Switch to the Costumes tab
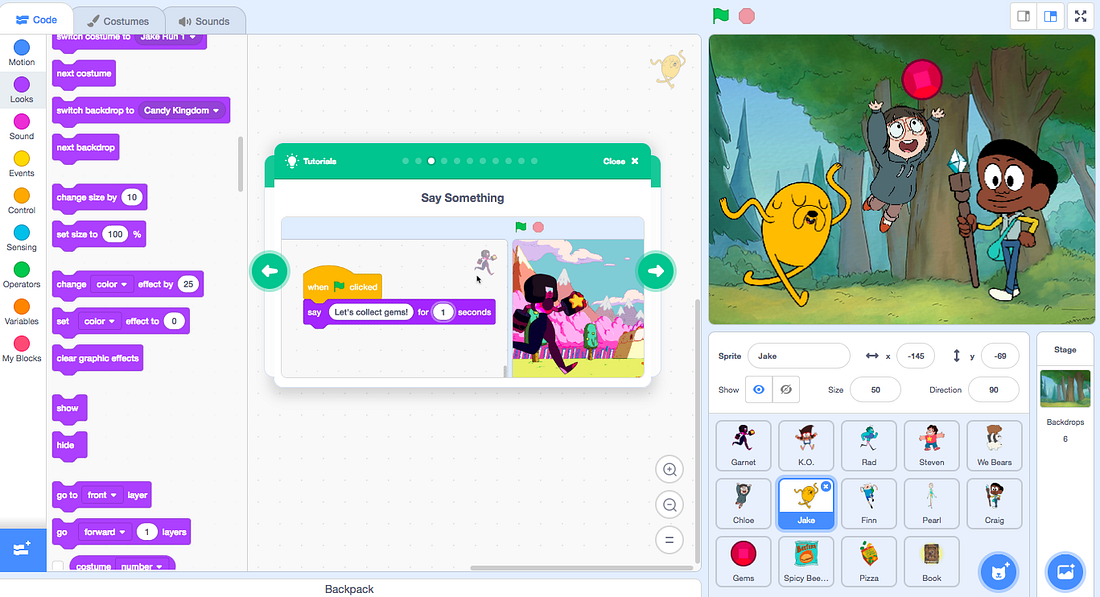The height and width of the screenshot is (597, 1100). coord(119,19)
